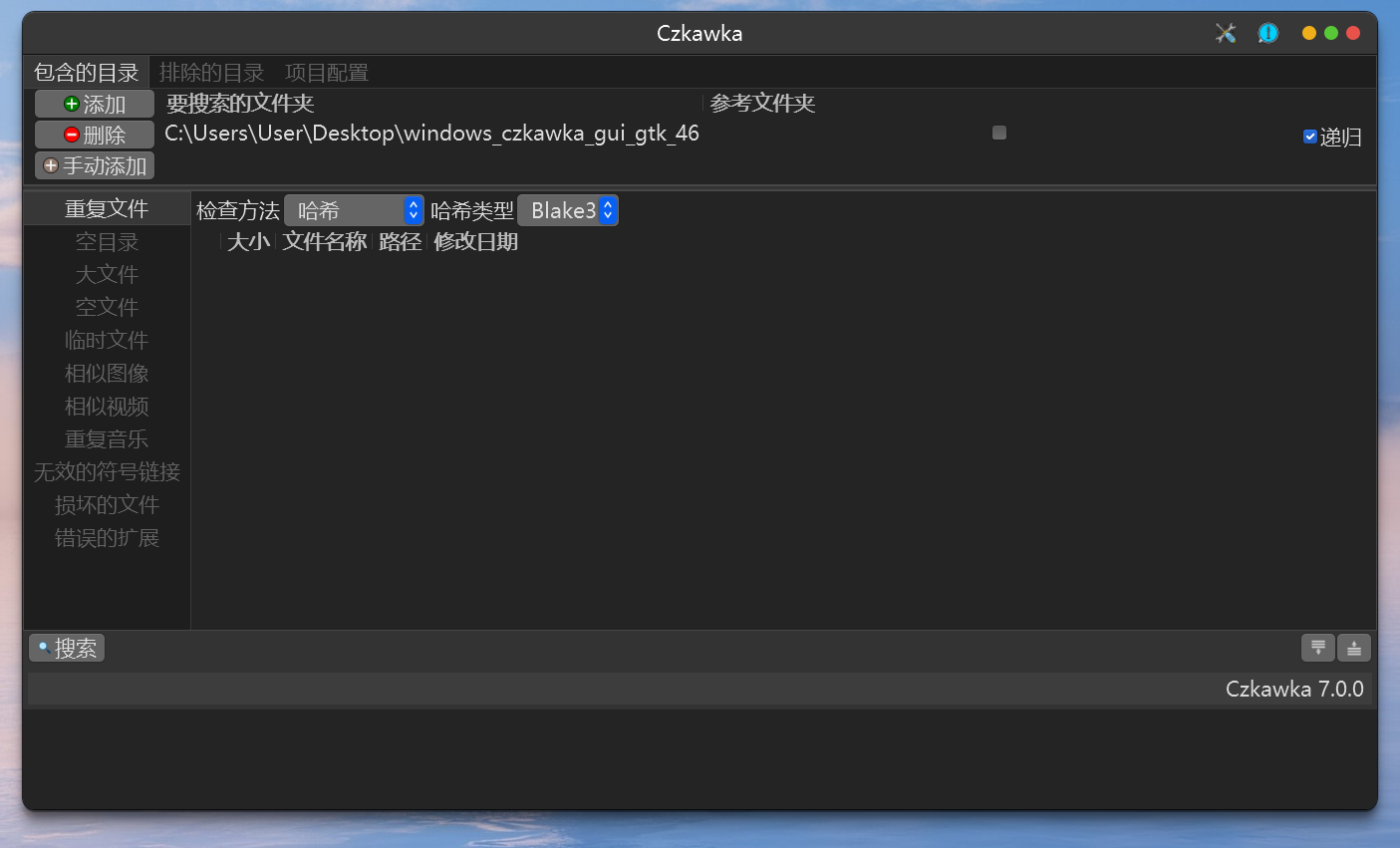Image resolution: width=1400 pixels, height=848 pixels.
Task: Click the yellow minimize window dot
Action: [1309, 33]
